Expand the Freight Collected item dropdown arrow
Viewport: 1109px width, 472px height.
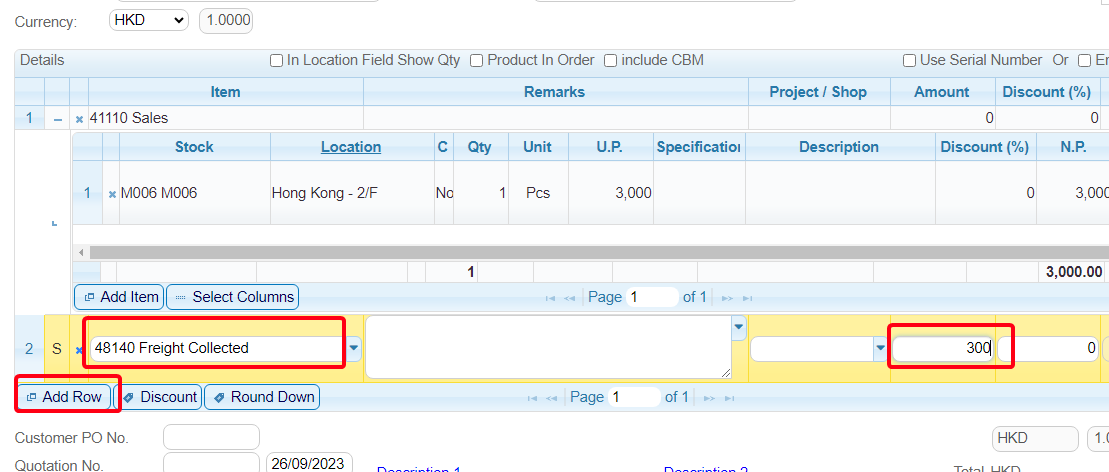353,348
